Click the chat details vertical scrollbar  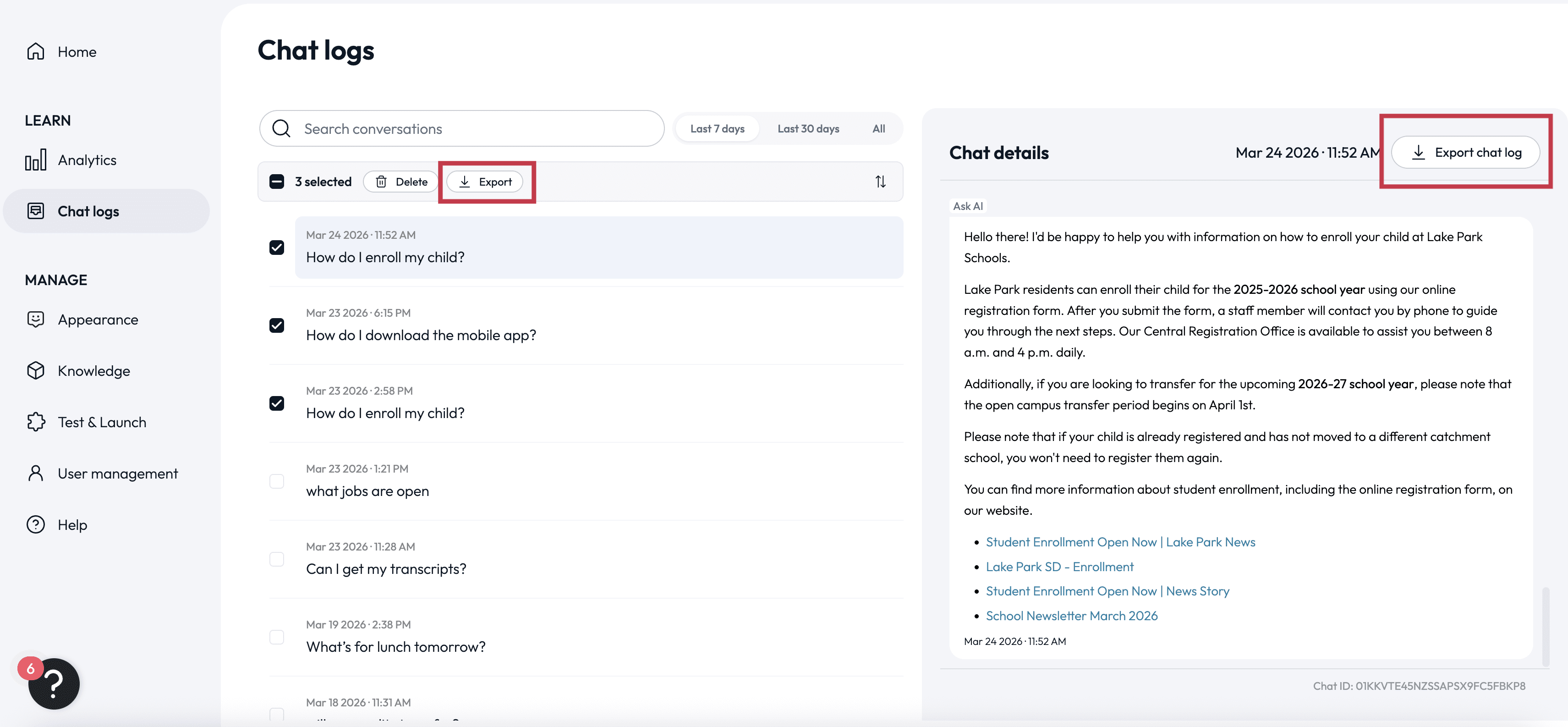tap(1545, 626)
